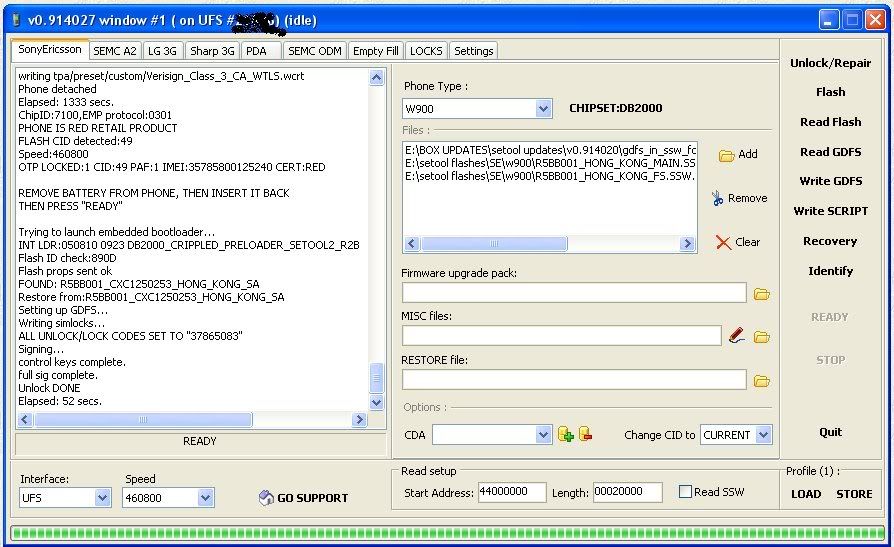Click files list scroll right arrow
The width and height of the screenshot is (894, 547).
click(687, 244)
